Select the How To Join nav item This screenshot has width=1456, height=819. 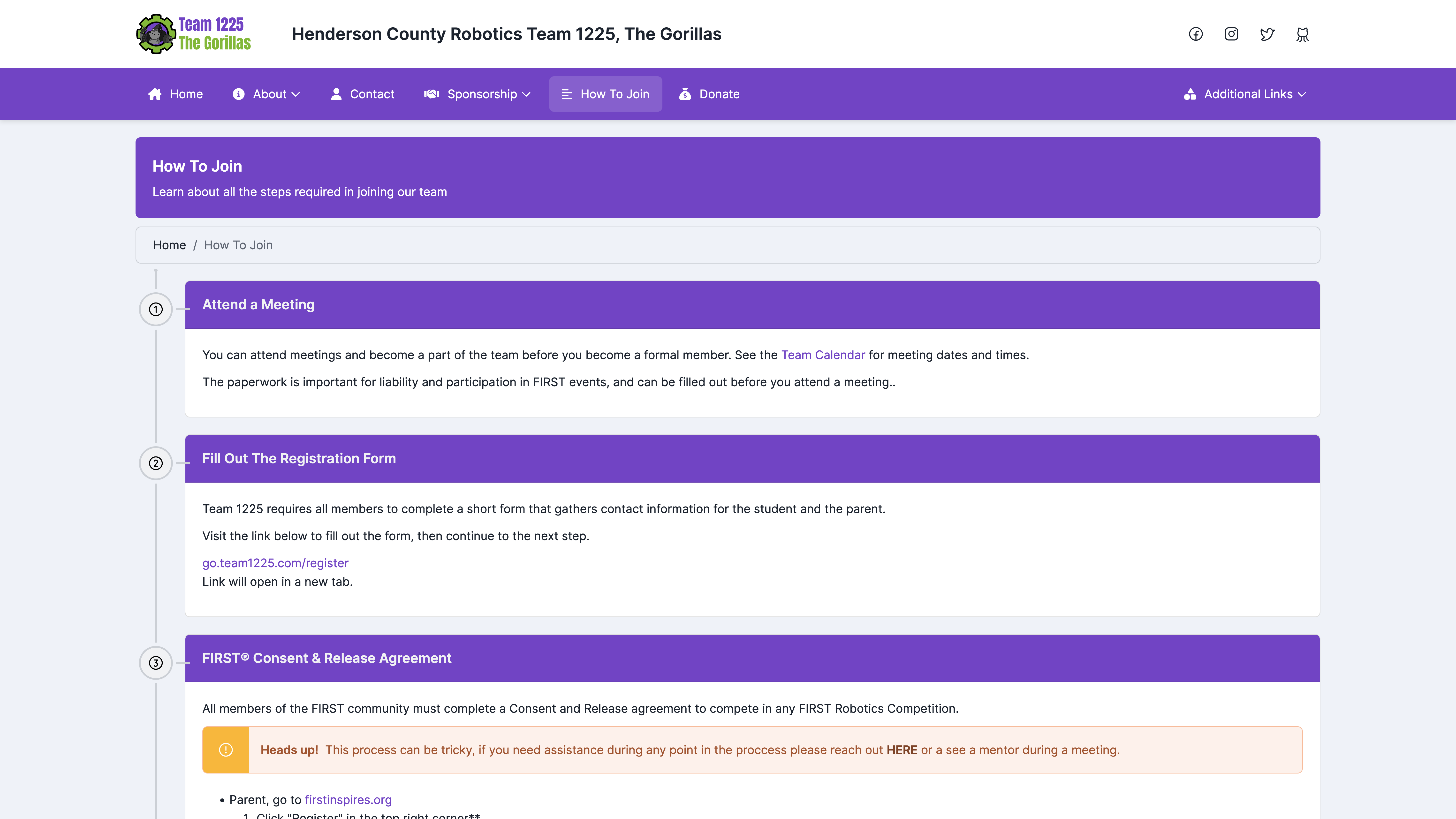605,94
